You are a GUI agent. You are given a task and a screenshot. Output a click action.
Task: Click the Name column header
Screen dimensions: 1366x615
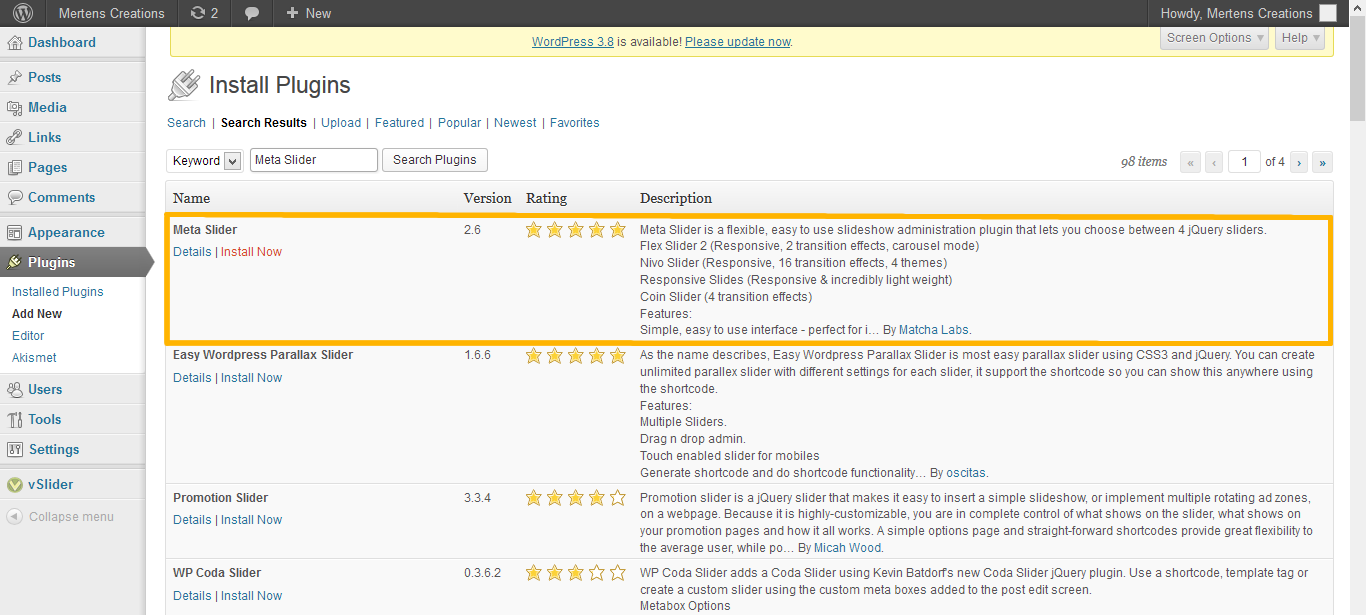(x=191, y=198)
